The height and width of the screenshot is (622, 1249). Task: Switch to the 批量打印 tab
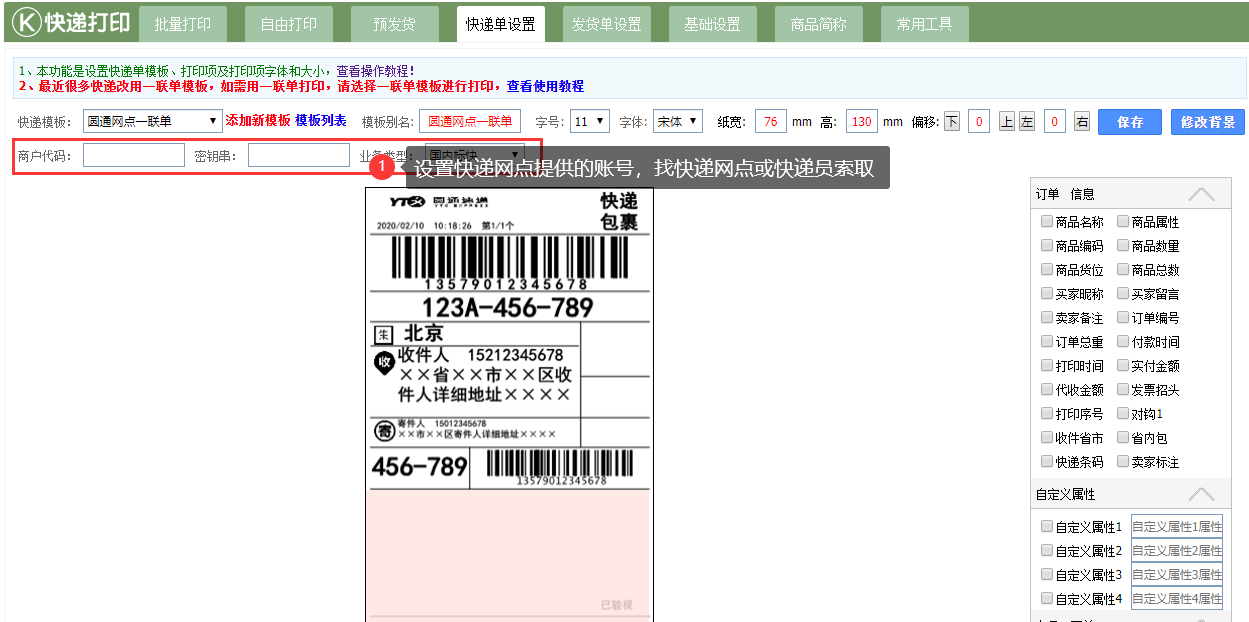[x=183, y=25]
